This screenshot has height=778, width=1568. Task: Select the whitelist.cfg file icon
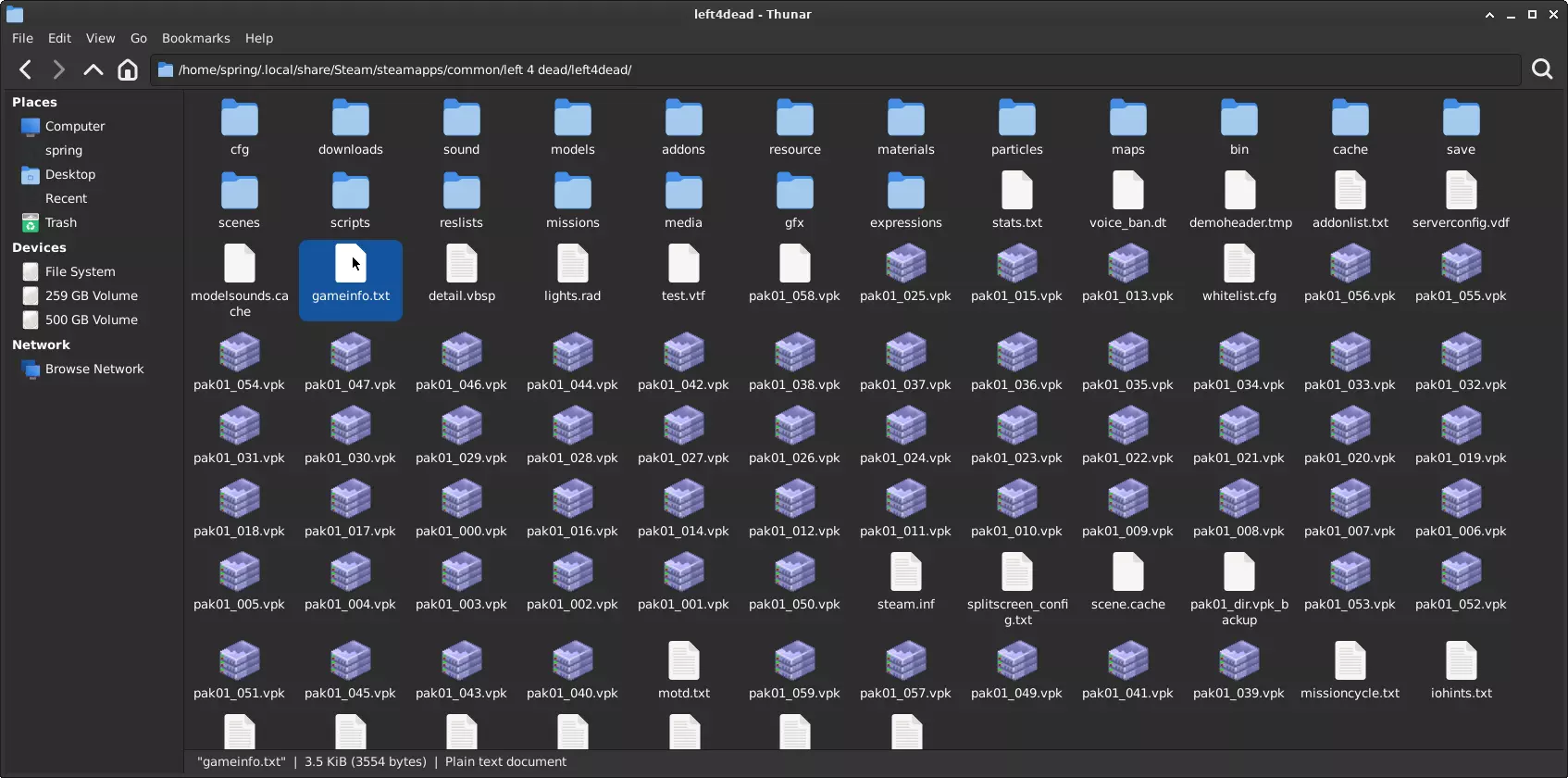coord(1239,264)
